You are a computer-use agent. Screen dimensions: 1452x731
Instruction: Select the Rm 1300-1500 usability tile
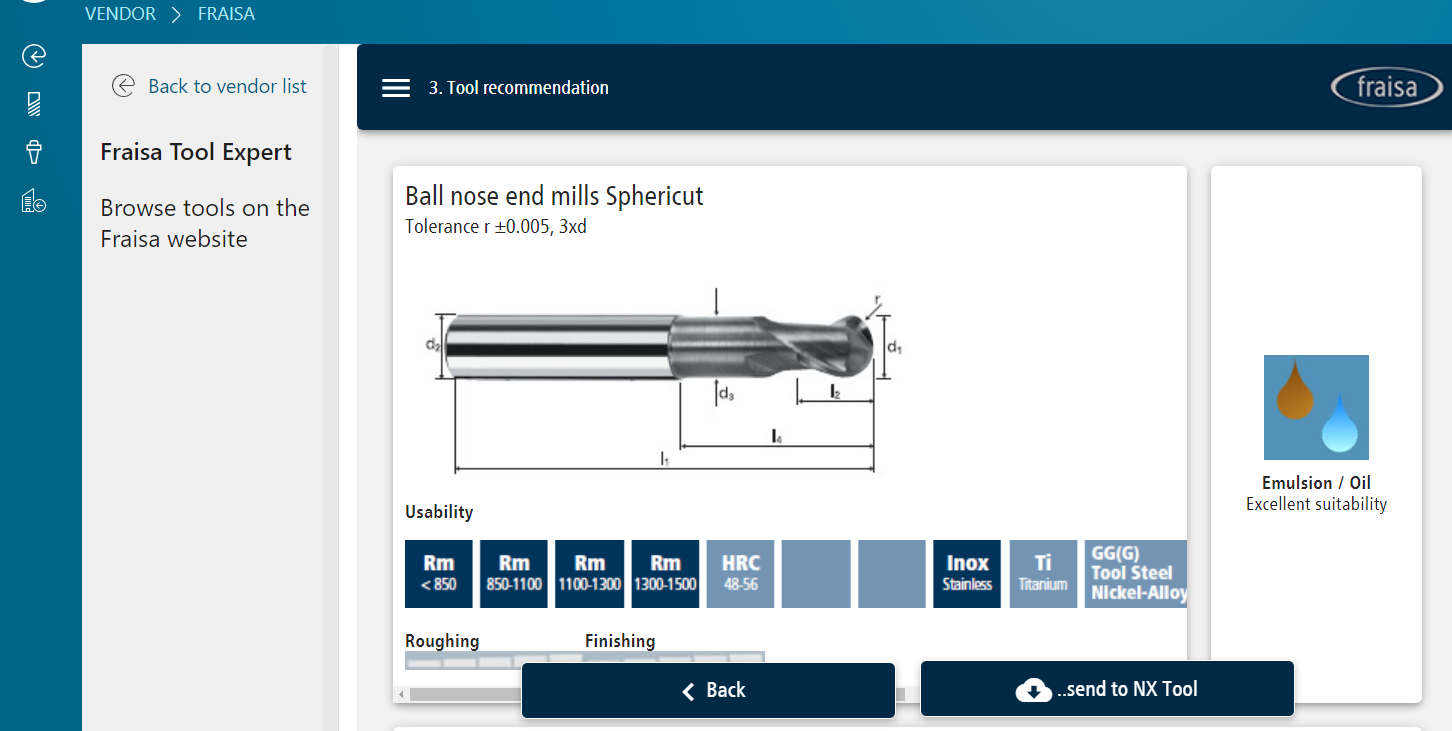(x=665, y=574)
